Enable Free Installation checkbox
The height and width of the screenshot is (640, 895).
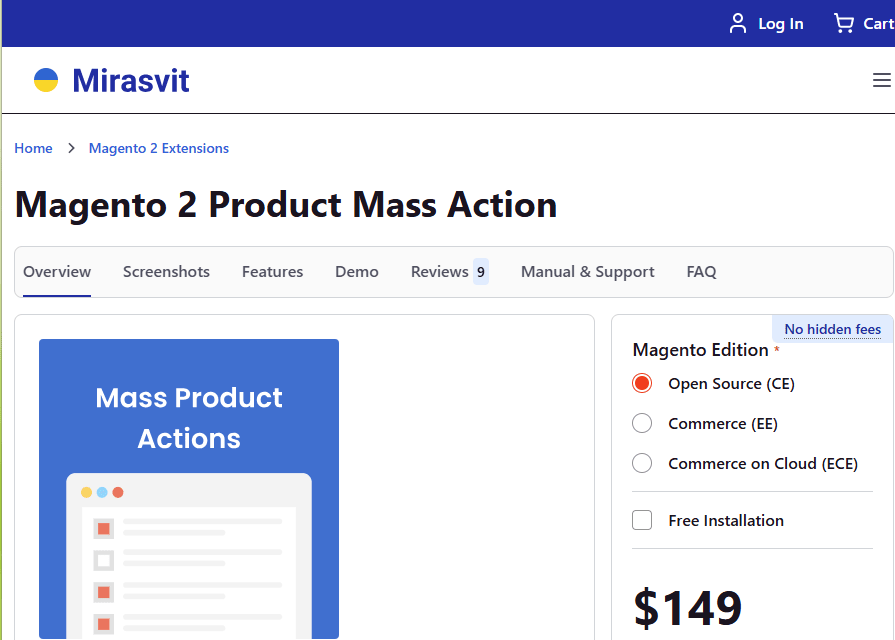pos(642,520)
